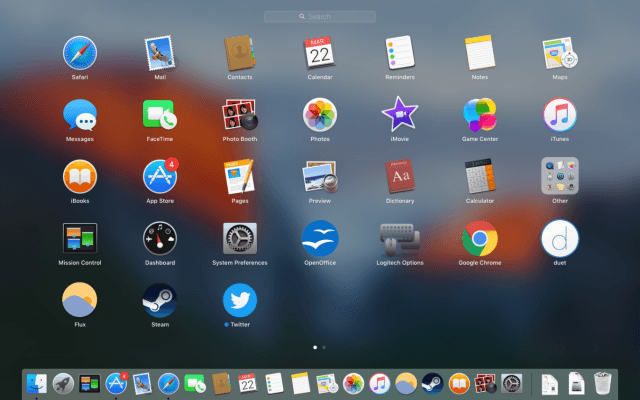
Task: Open iBooks in the Dock
Action: [x=459, y=384]
